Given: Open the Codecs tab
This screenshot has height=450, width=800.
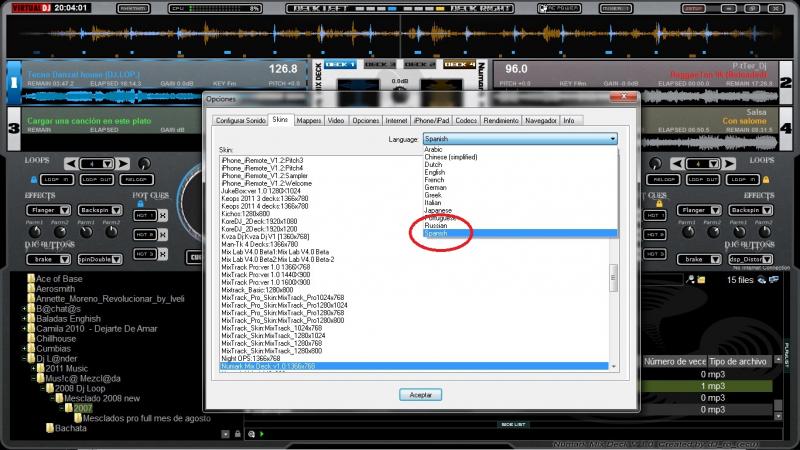Looking at the screenshot, I should [x=466, y=120].
